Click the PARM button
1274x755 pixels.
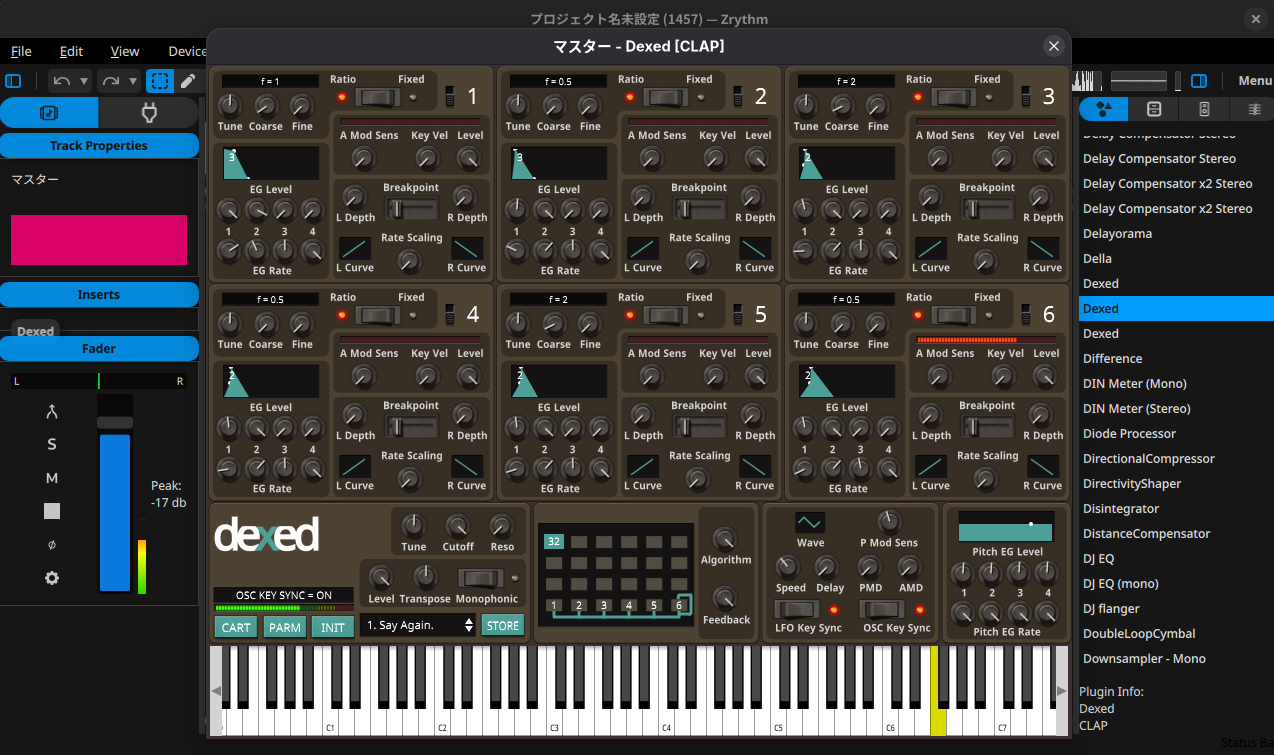[285, 627]
